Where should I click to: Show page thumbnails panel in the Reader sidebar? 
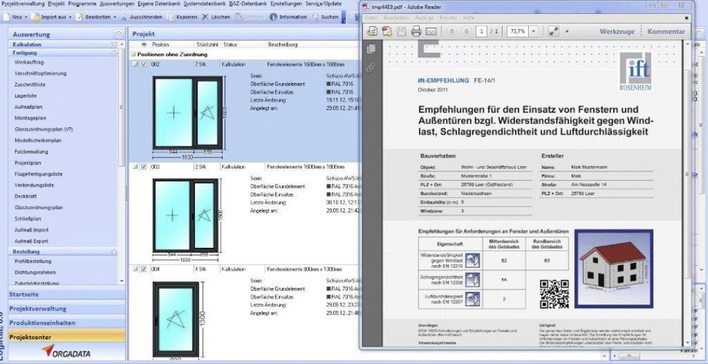click(x=371, y=49)
